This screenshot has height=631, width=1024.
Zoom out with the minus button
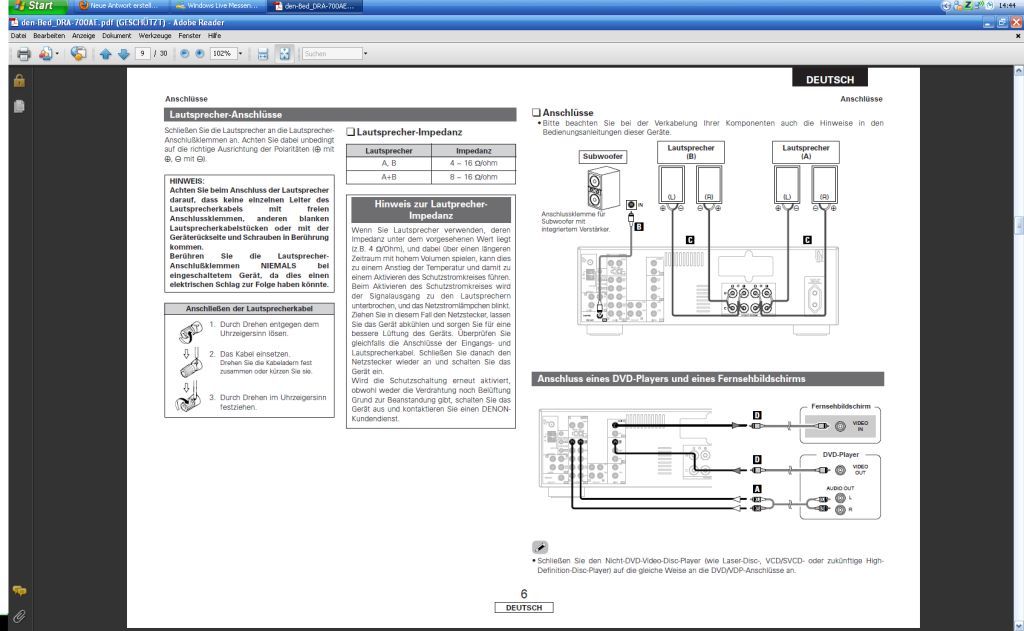pos(184,54)
